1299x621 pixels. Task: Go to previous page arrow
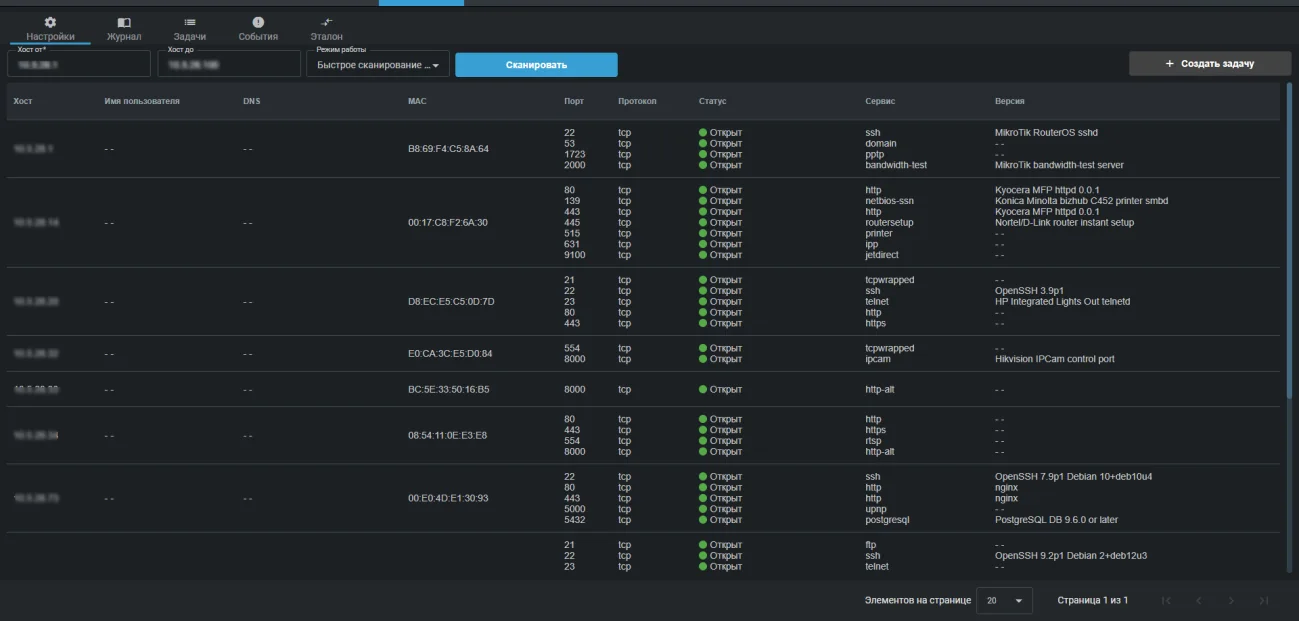pyautogui.click(x=1198, y=601)
